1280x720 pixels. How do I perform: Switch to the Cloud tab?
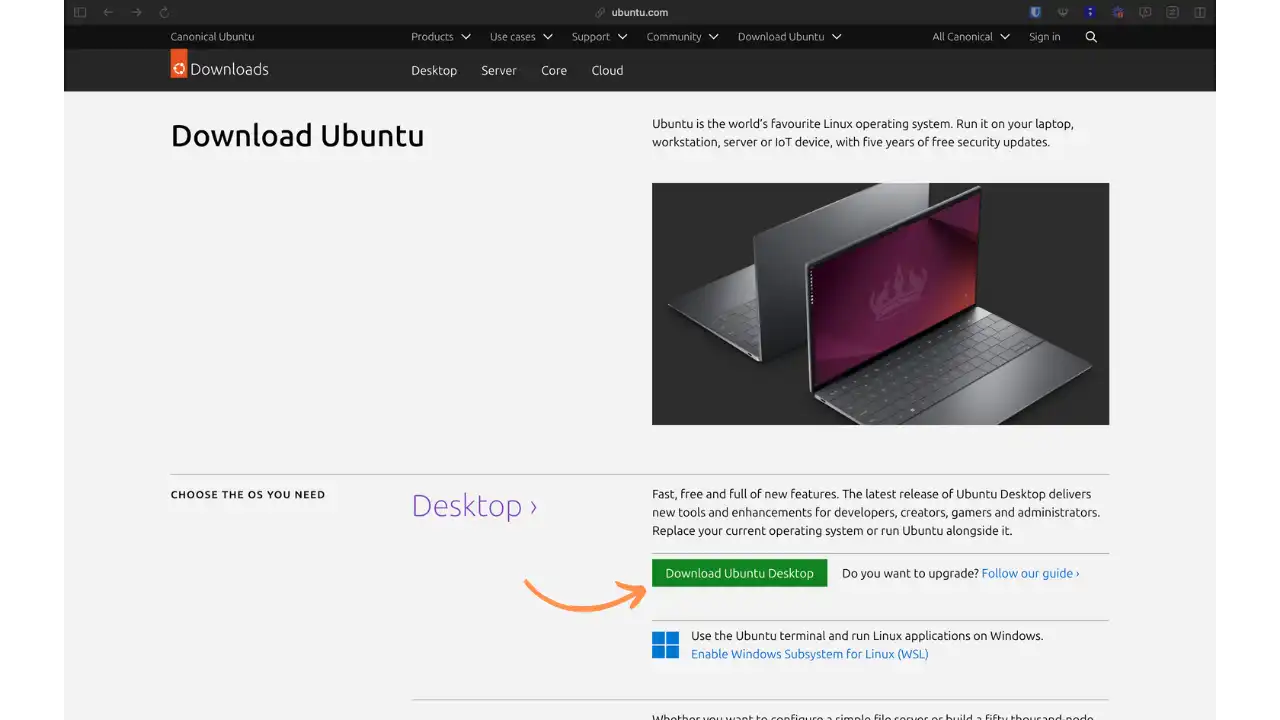click(x=607, y=70)
